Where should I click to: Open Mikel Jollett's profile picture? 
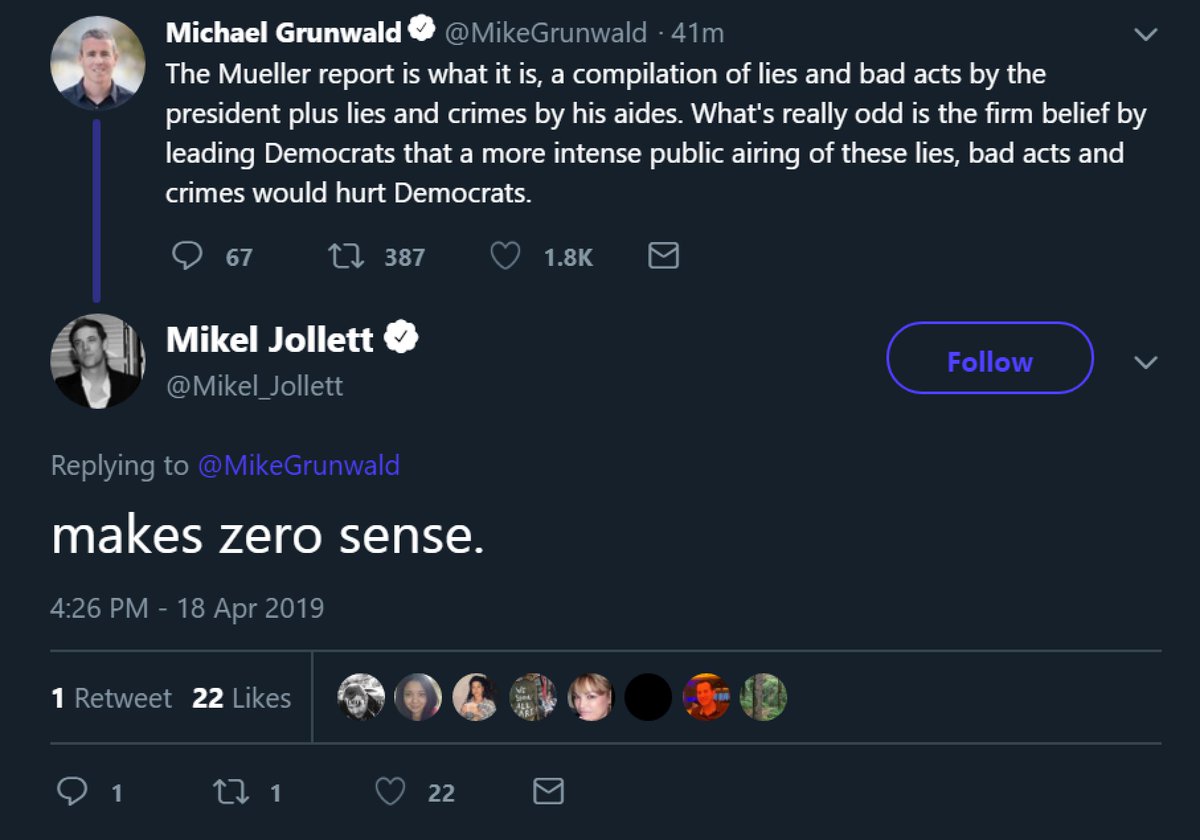[x=98, y=361]
